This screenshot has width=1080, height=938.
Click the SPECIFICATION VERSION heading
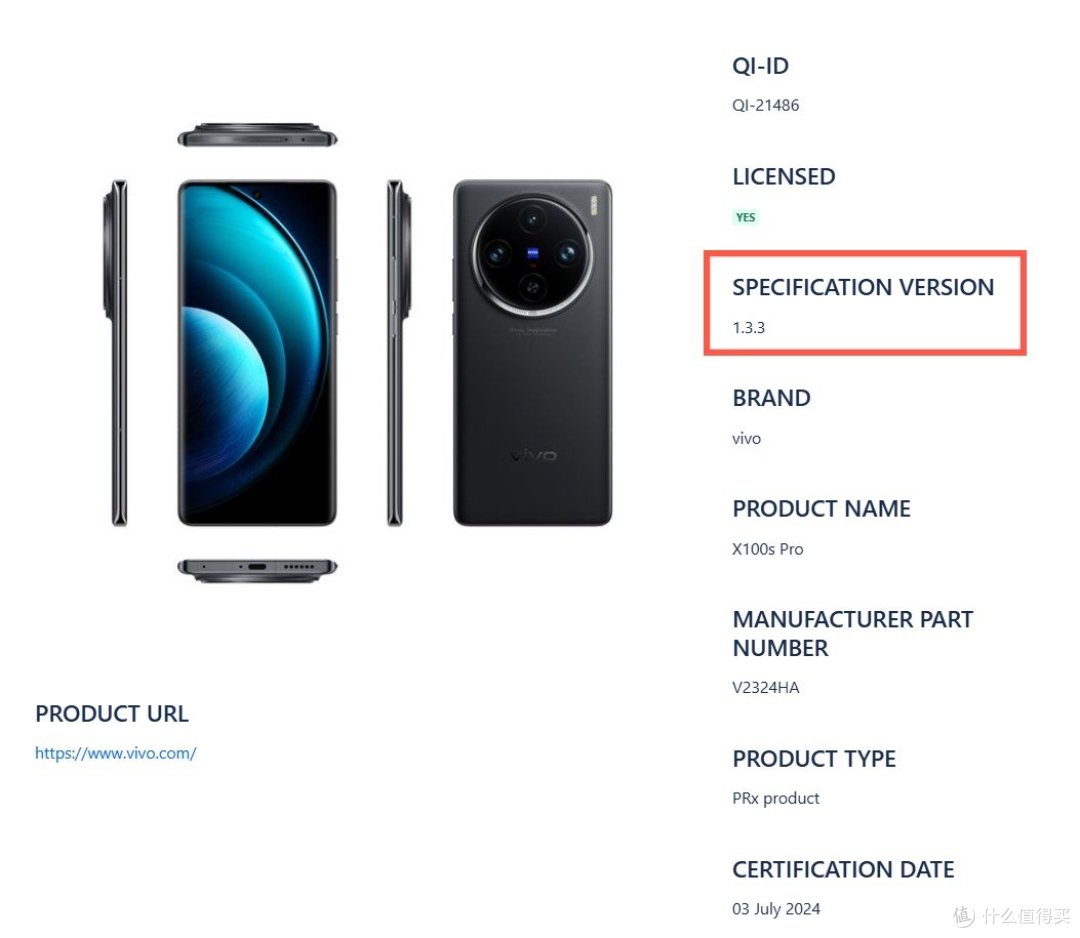(x=863, y=287)
